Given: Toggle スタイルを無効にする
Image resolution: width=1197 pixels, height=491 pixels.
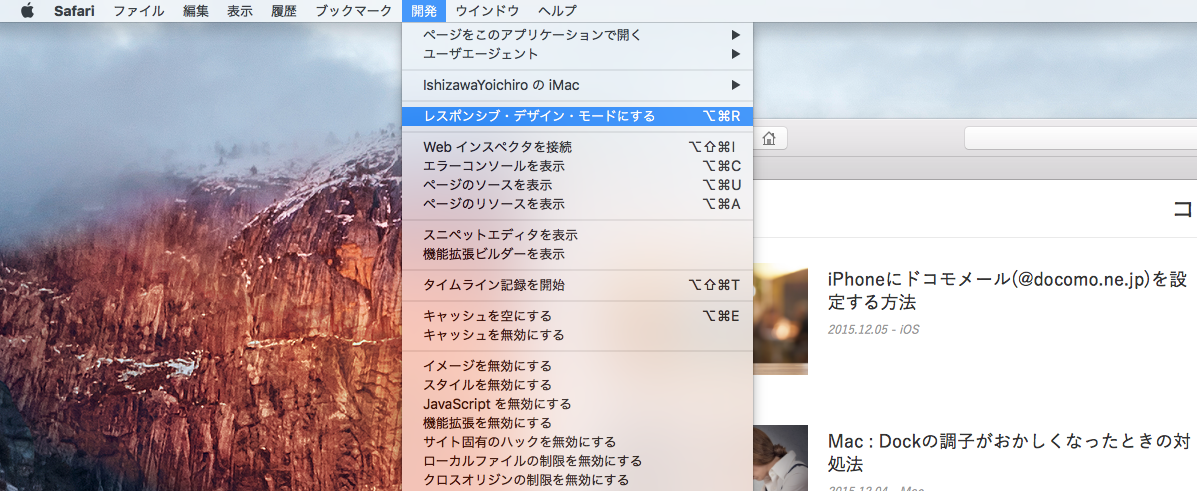Looking at the screenshot, I should coord(577,385).
